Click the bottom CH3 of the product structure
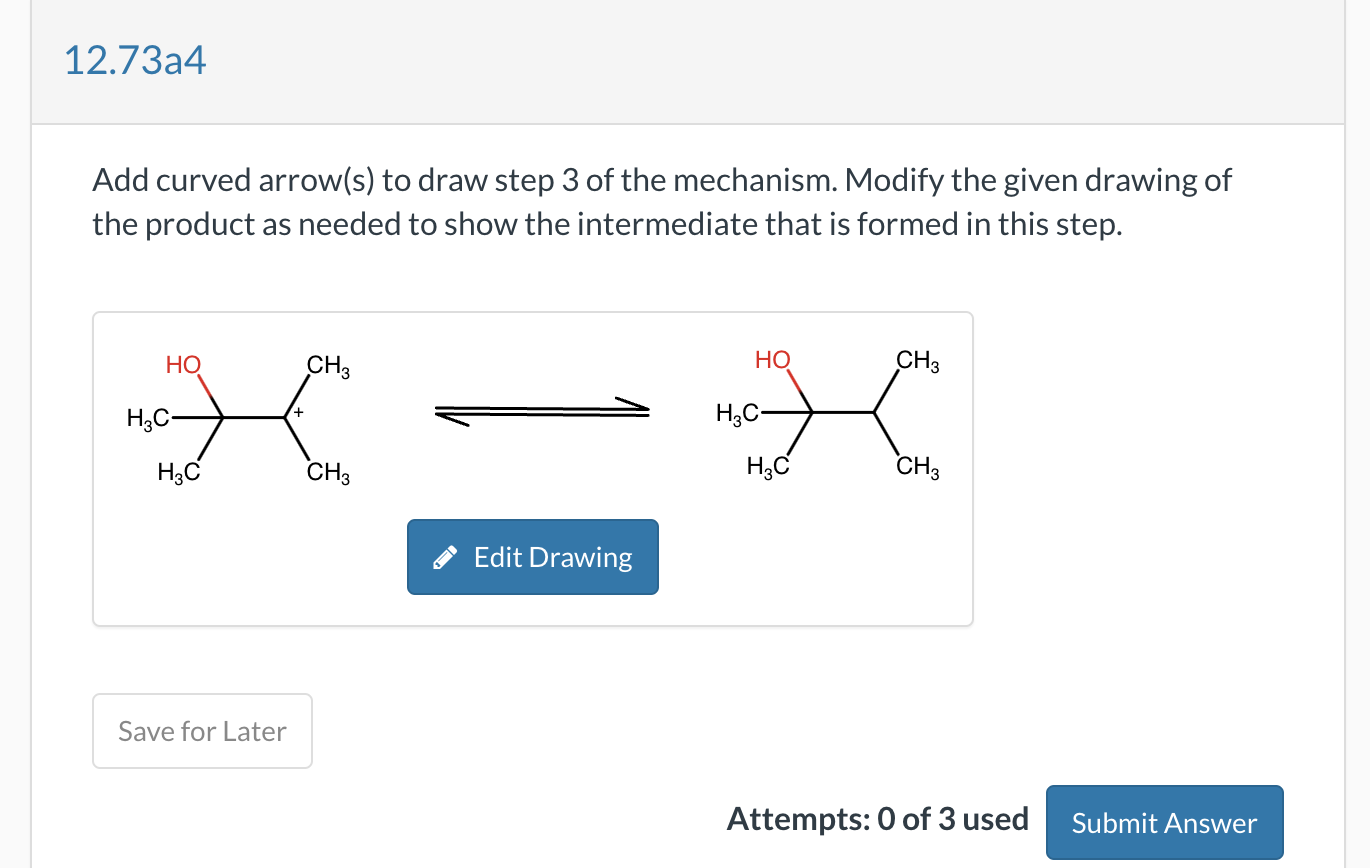This screenshot has width=1370, height=868. [915, 465]
